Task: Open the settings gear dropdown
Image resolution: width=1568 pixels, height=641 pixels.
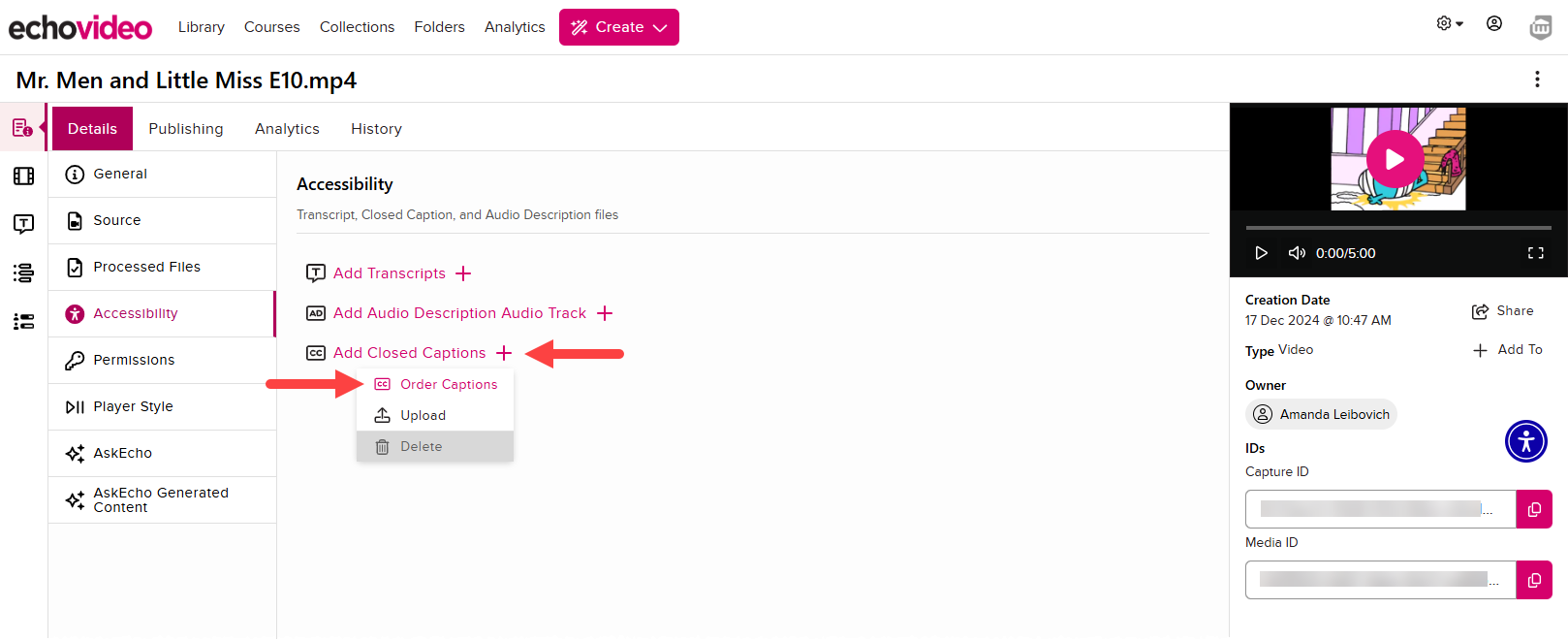Action: click(x=1449, y=24)
